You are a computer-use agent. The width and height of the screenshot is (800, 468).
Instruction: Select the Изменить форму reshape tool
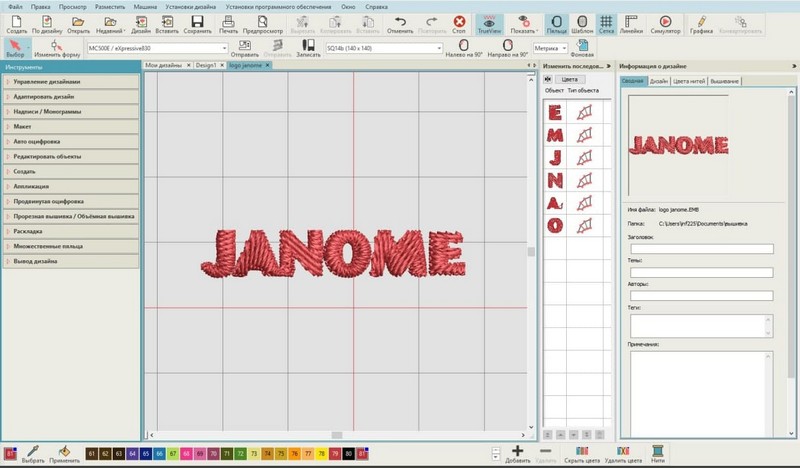[x=57, y=48]
